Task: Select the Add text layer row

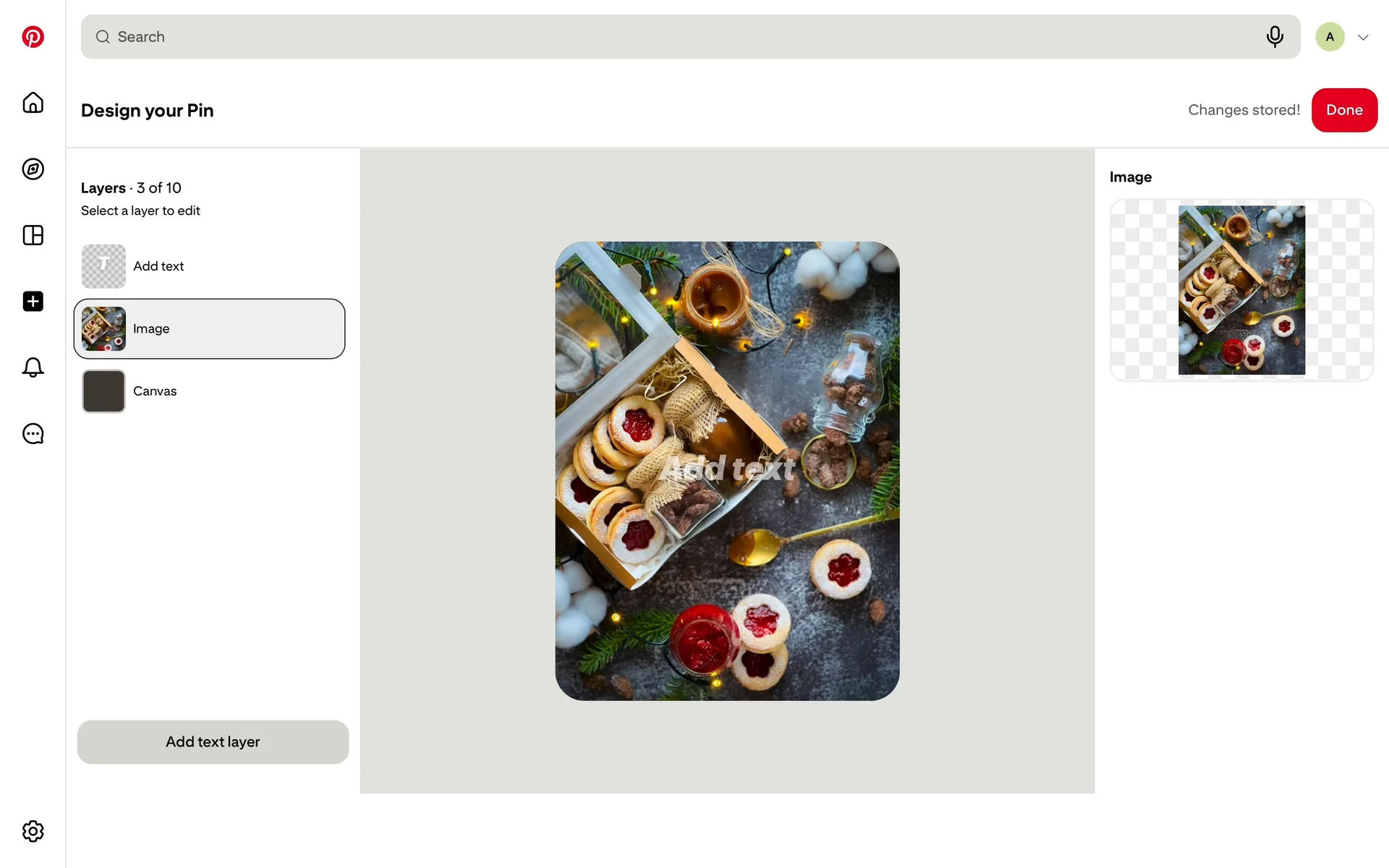Action: pyautogui.click(x=210, y=266)
